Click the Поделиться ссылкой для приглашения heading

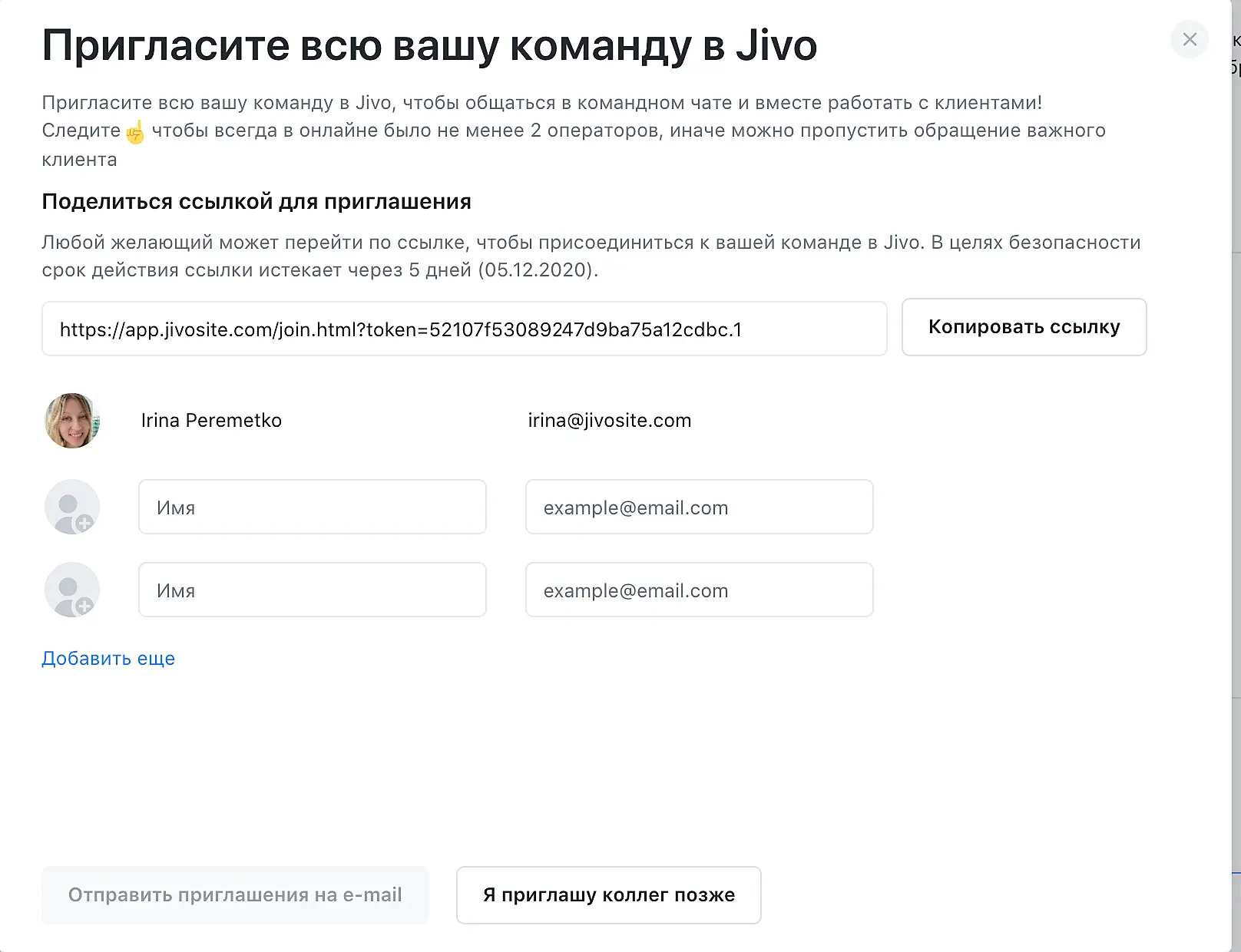pyautogui.click(x=256, y=202)
